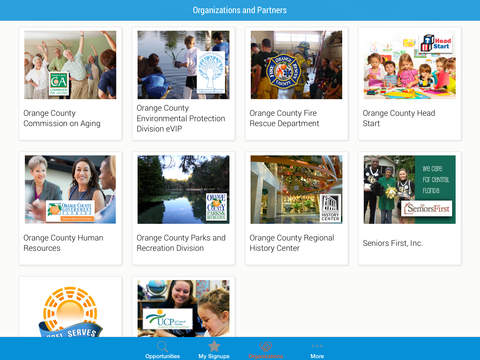
Task: Tap the Head Start logo badge
Action: [x=437, y=43]
